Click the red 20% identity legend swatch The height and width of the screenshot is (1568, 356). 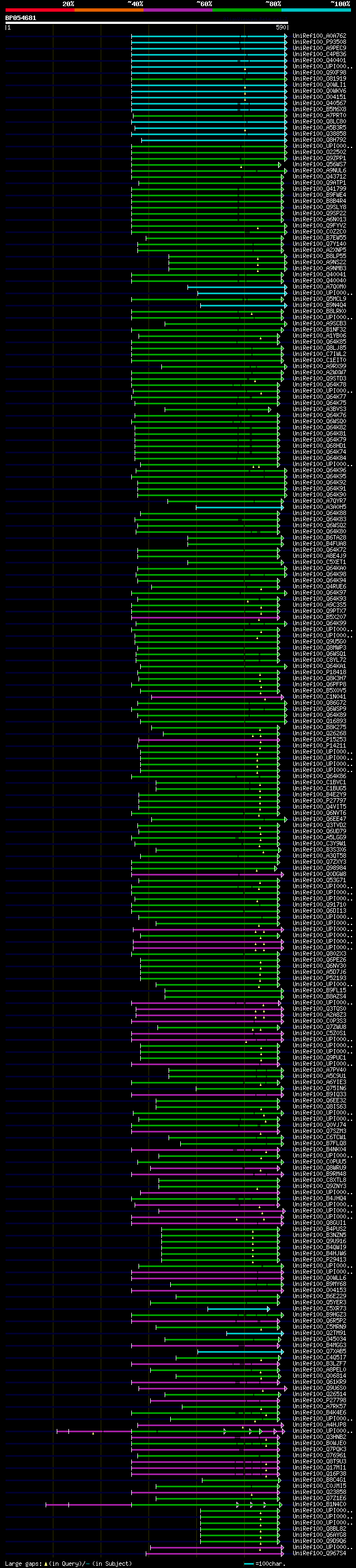click(39, 10)
